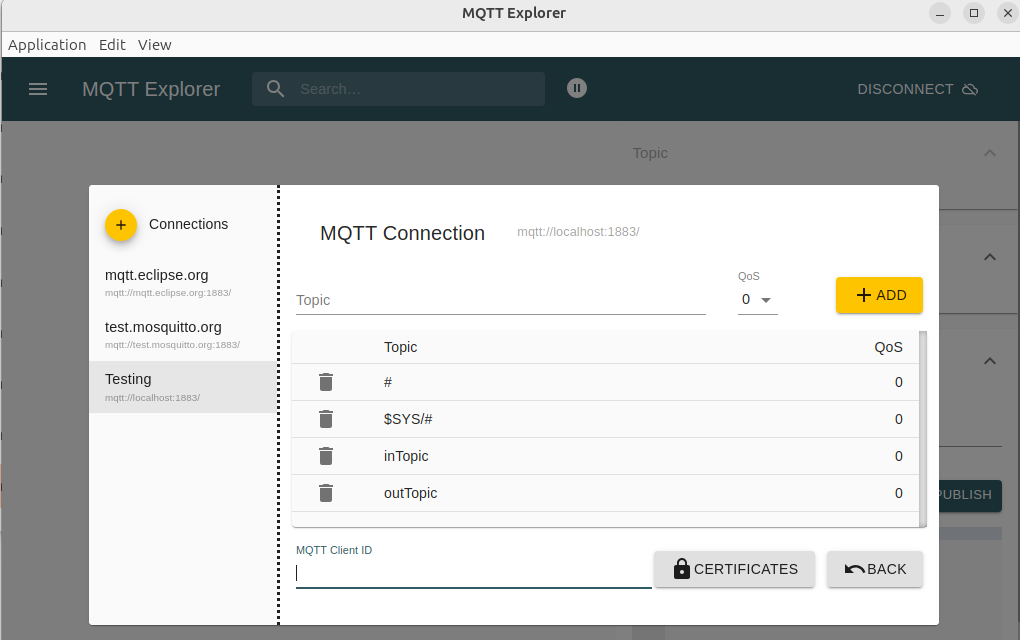Click the ADD subscription button
The height and width of the screenshot is (640, 1020).
(879, 295)
